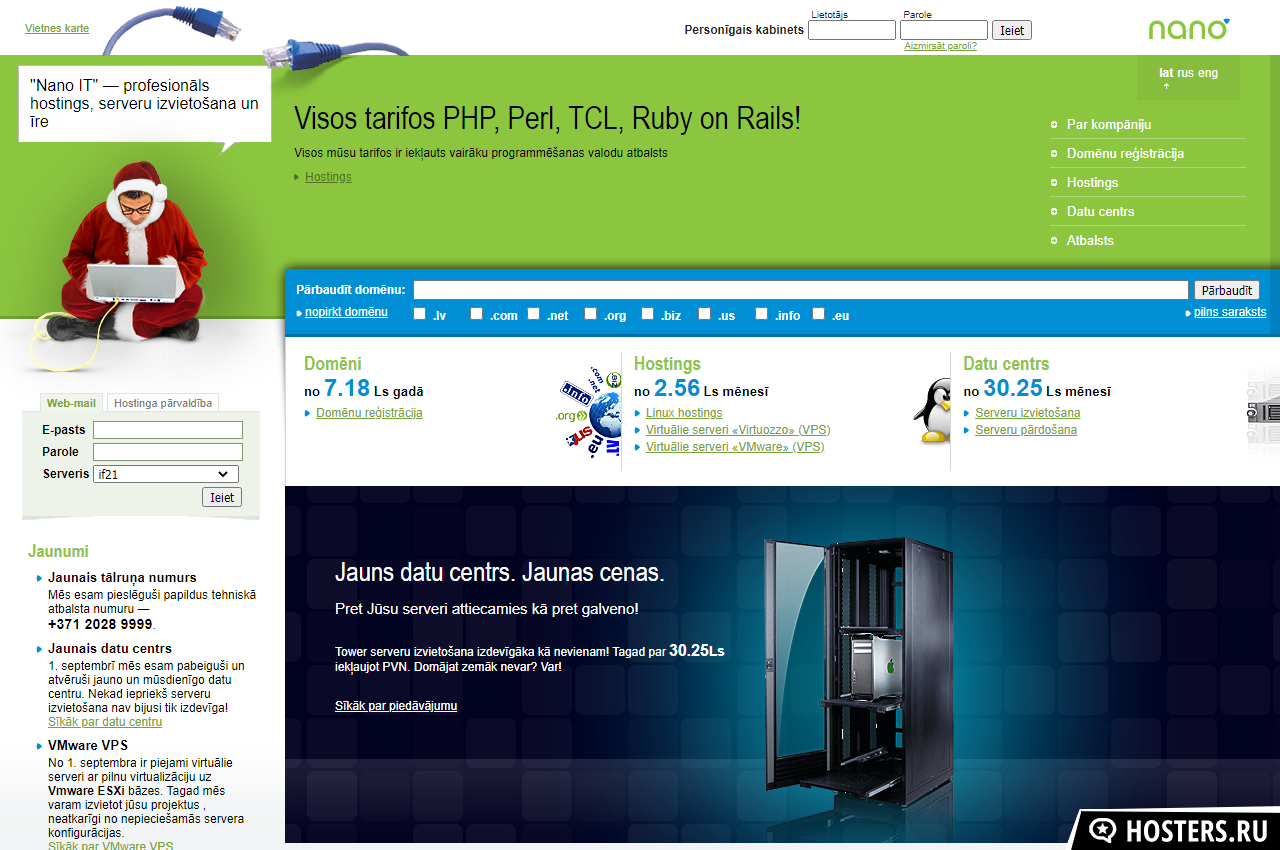Image resolution: width=1280 pixels, height=850 pixels.
Task: Open Domēnu reģistrācija link in Domēni section
Action: (369, 413)
